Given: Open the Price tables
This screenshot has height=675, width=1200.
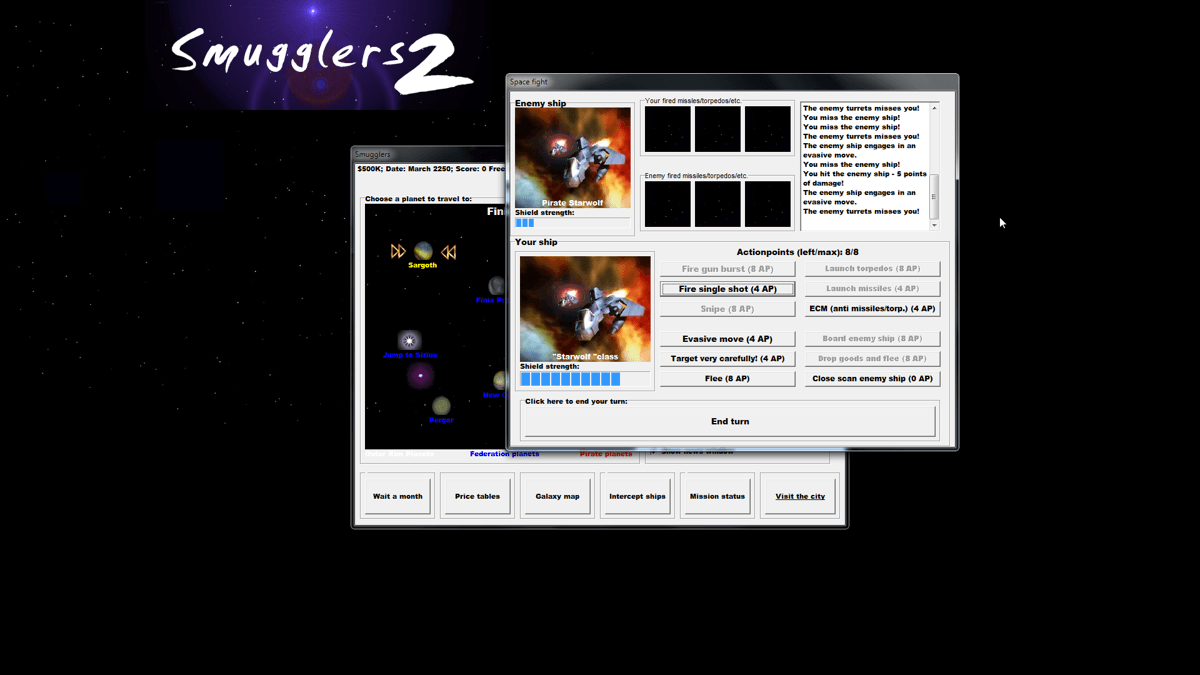Looking at the screenshot, I should pos(477,496).
